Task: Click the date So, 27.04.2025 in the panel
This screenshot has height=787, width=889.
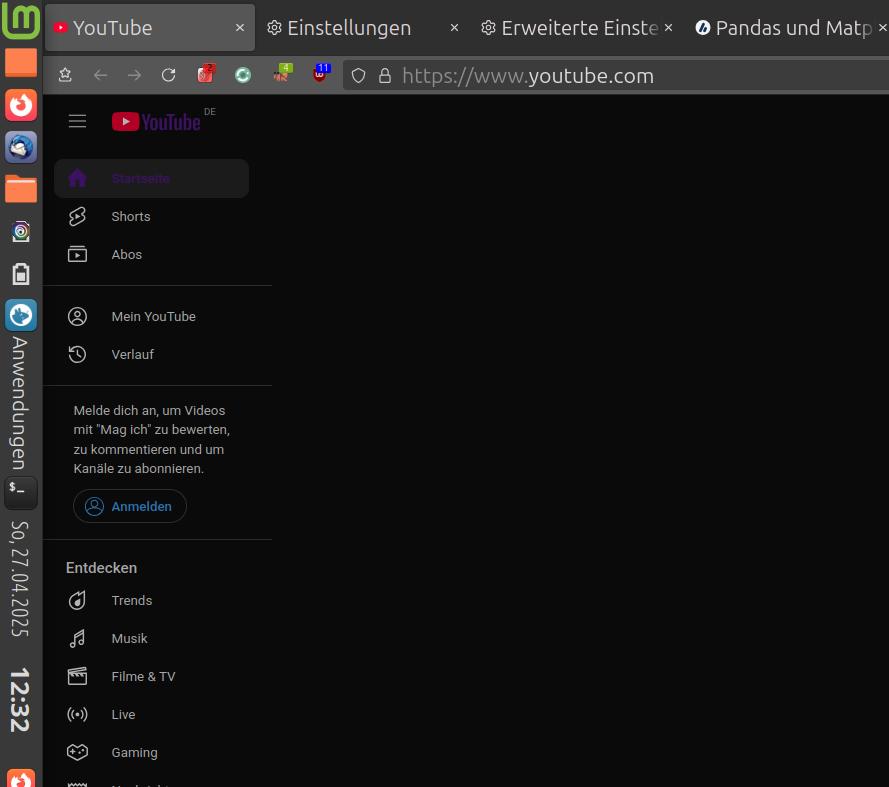Action: tap(20, 579)
